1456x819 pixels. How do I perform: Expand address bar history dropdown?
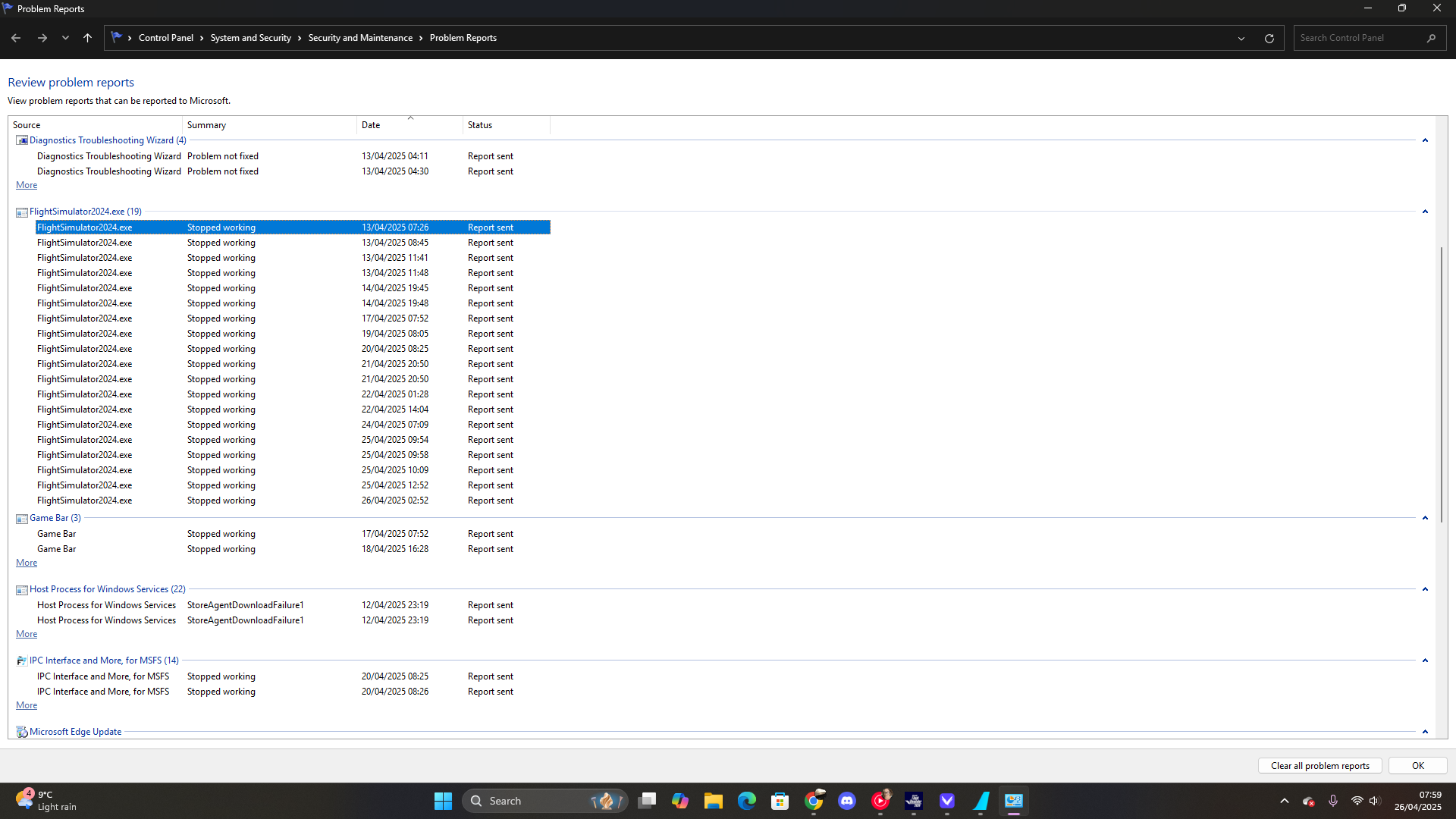(1241, 38)
